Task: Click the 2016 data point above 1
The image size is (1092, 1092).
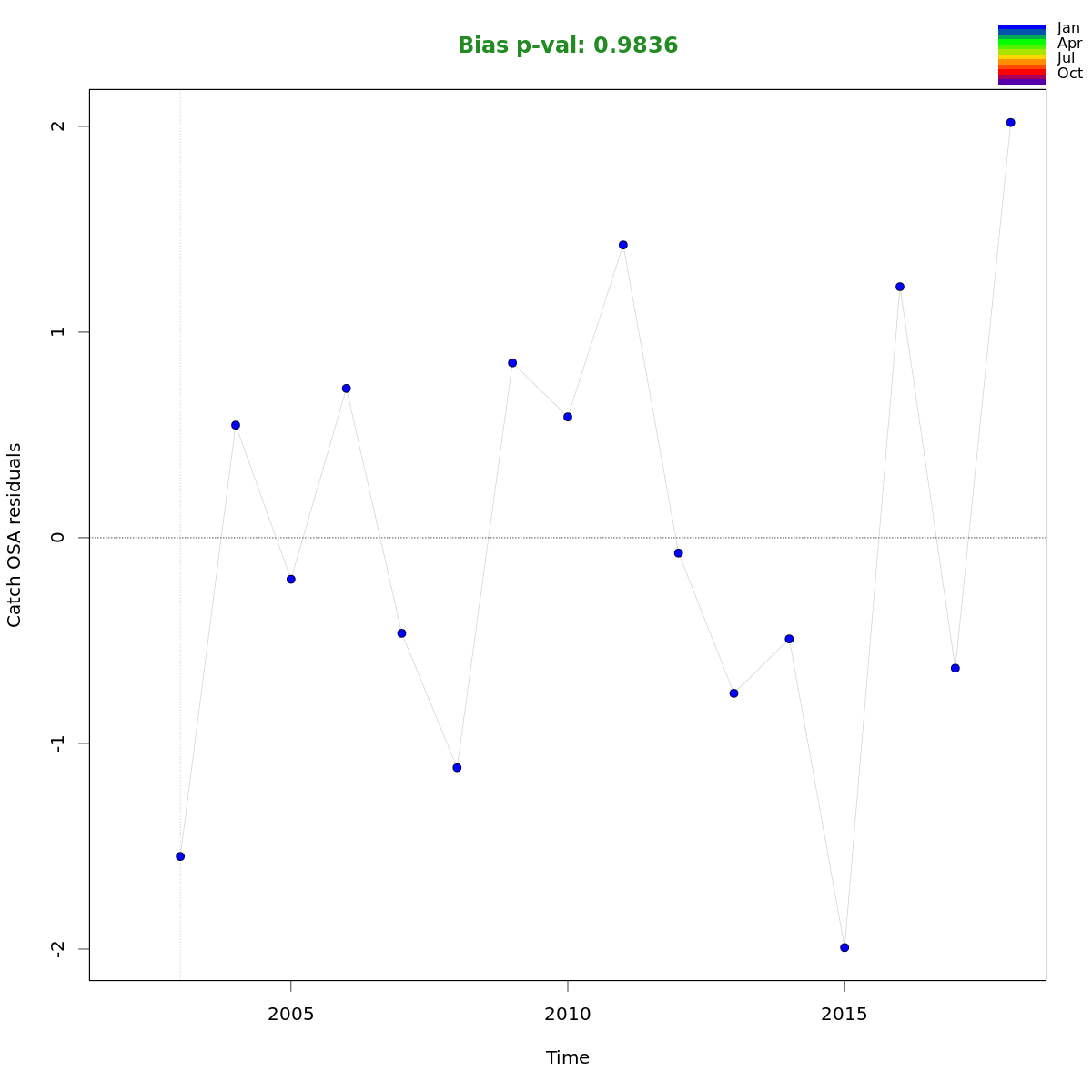Action: click(900, 287)
